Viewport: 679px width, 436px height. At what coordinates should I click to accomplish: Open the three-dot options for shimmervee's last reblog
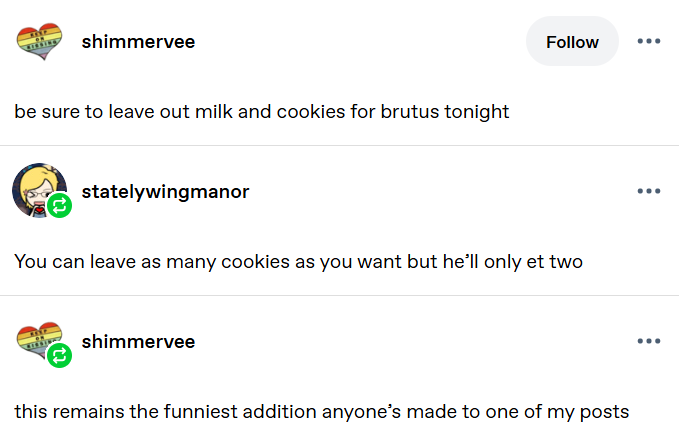(649, 341)
